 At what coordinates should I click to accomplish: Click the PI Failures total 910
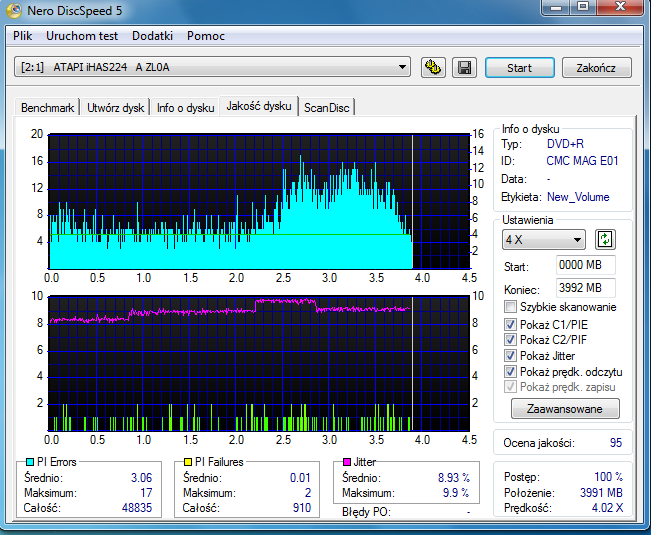302,508
